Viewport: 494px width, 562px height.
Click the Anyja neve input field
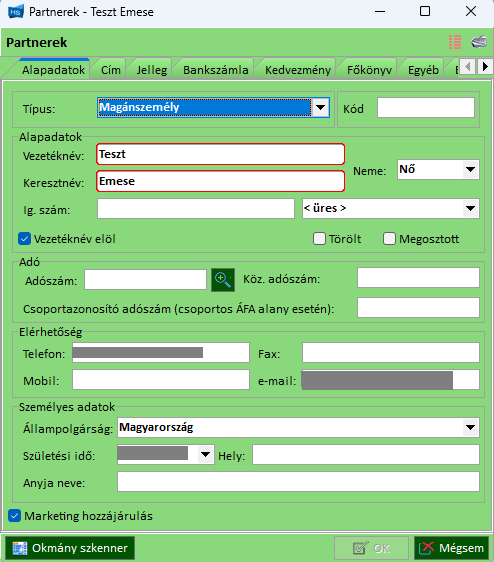(x=298, y=481)
